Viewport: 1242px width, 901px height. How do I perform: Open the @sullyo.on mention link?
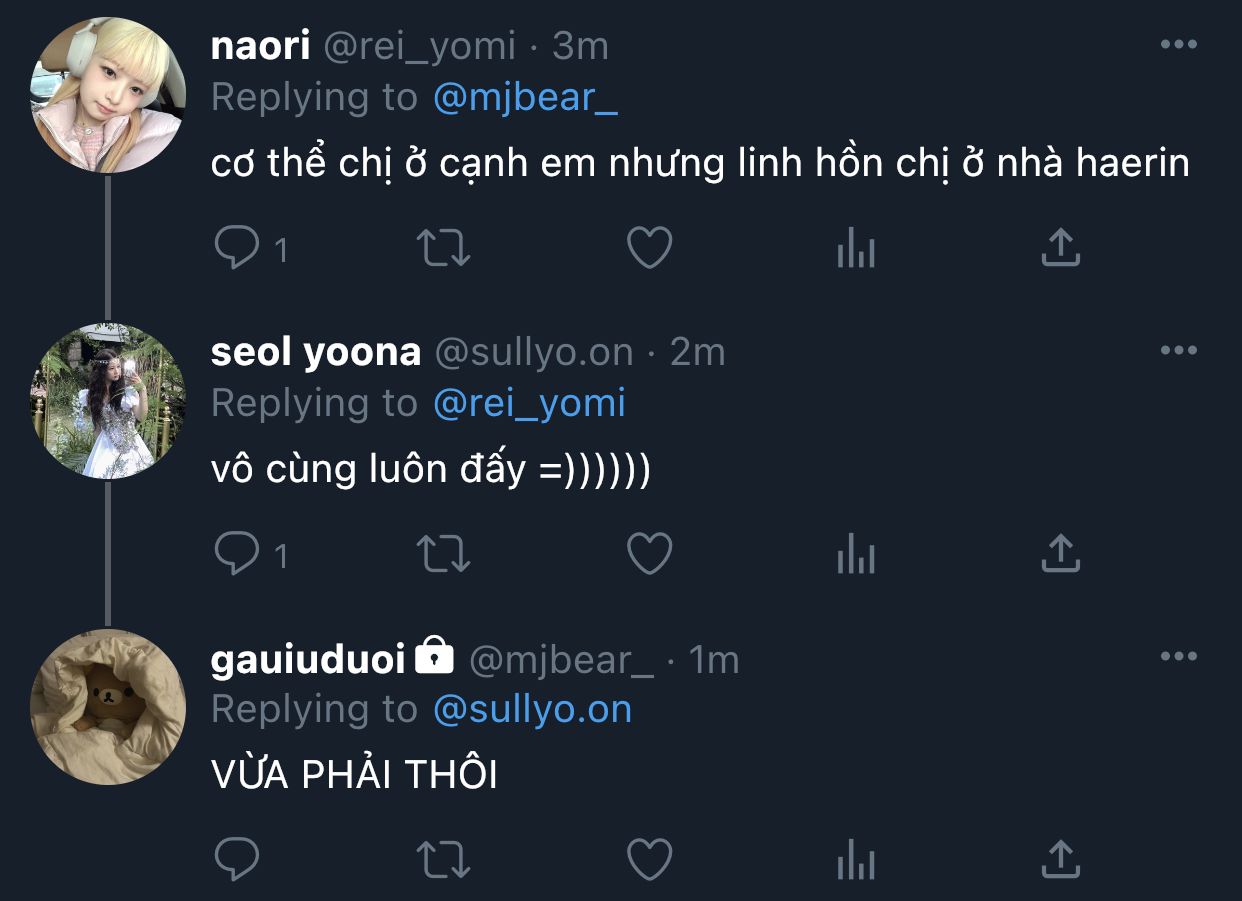[533, 710]
